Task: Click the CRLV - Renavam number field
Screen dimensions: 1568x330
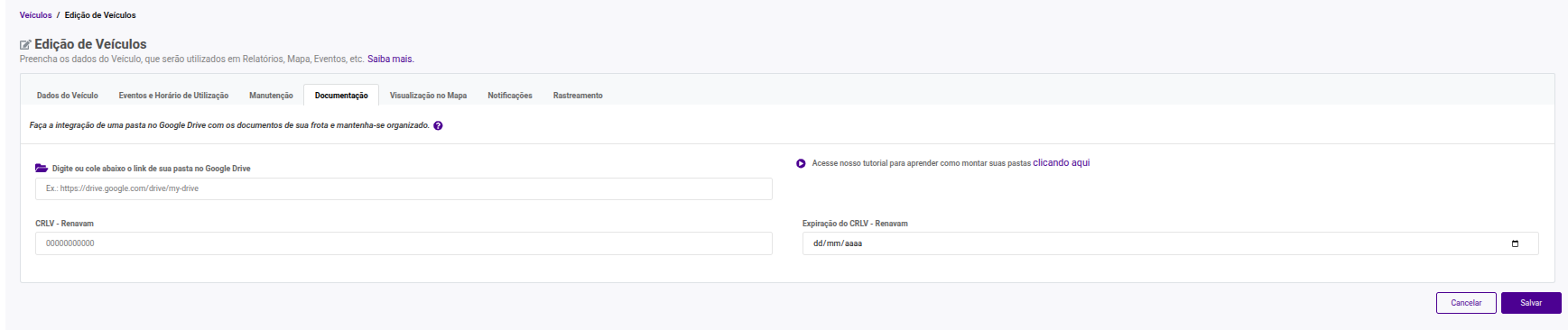Action: click(404, 243)
